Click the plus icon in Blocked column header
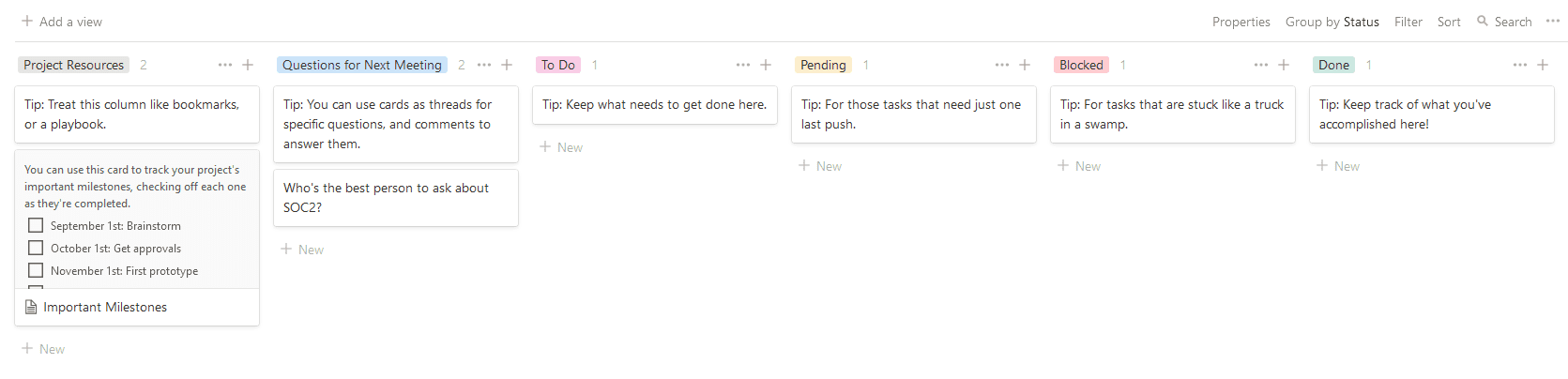 tap(1284, 65)
